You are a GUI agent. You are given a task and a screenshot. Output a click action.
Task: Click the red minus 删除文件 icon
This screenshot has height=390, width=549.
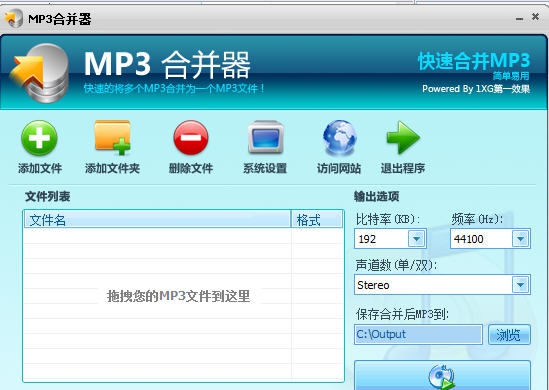tap(191, 138)
